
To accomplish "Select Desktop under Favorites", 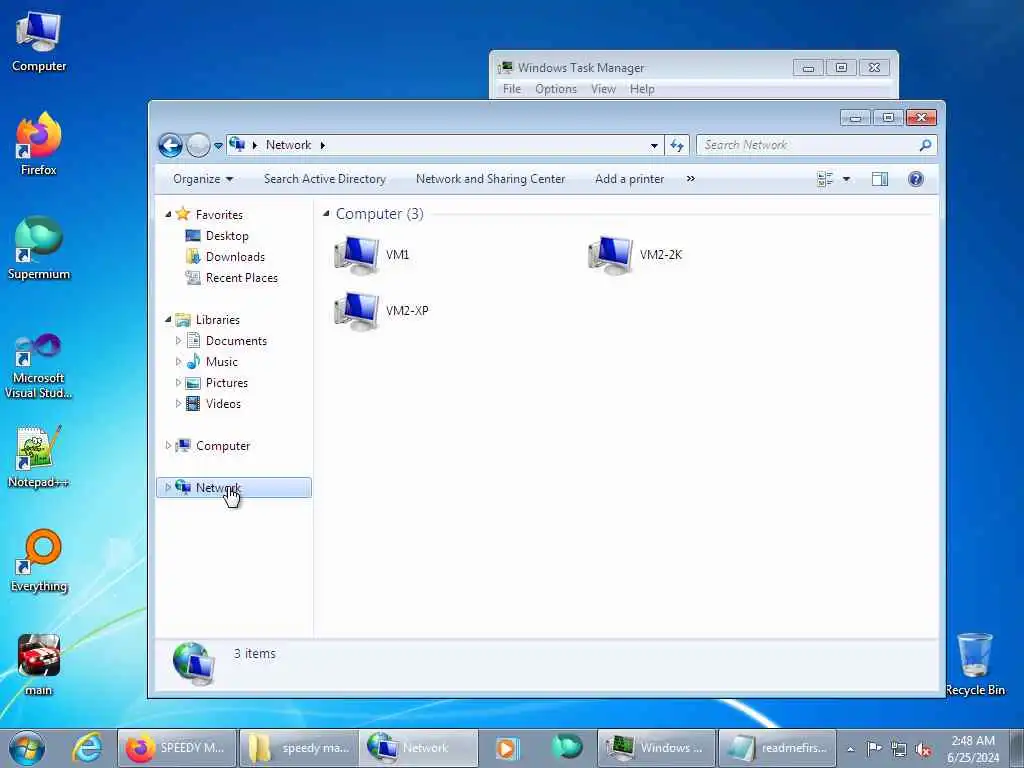I will [x=227, y=236].
